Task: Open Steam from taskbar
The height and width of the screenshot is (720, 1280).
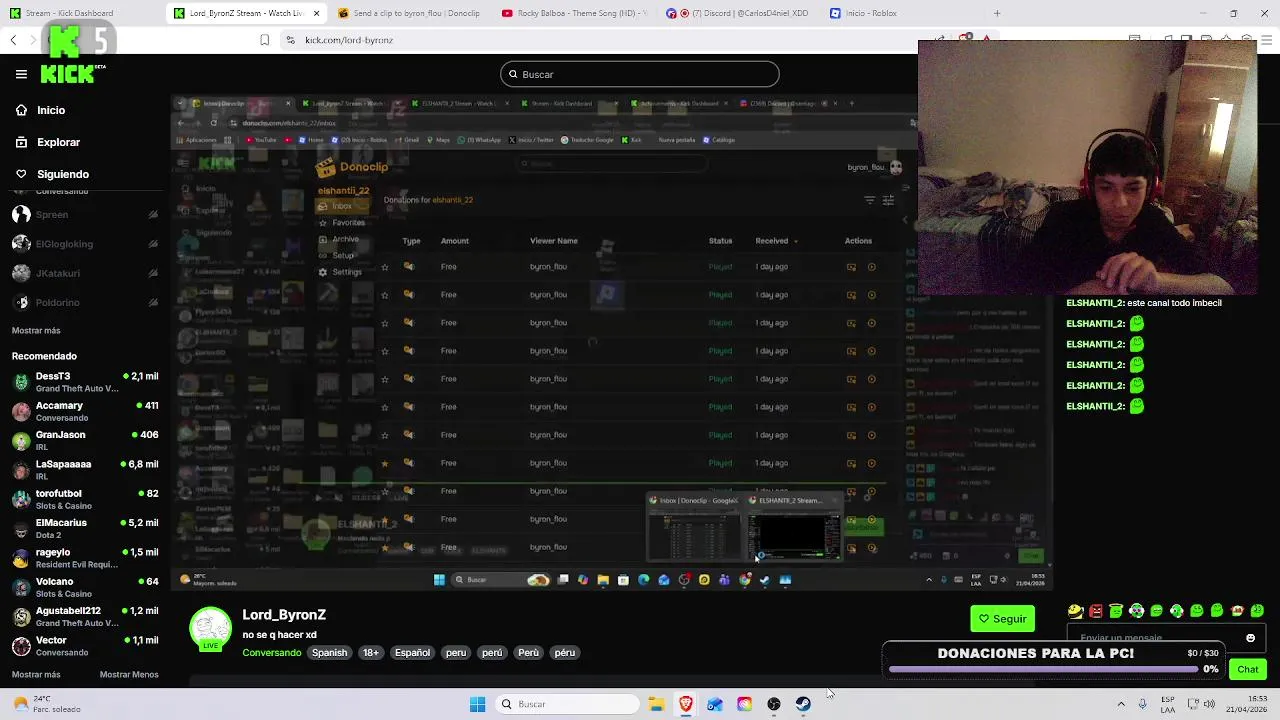Action: point(803,704)
